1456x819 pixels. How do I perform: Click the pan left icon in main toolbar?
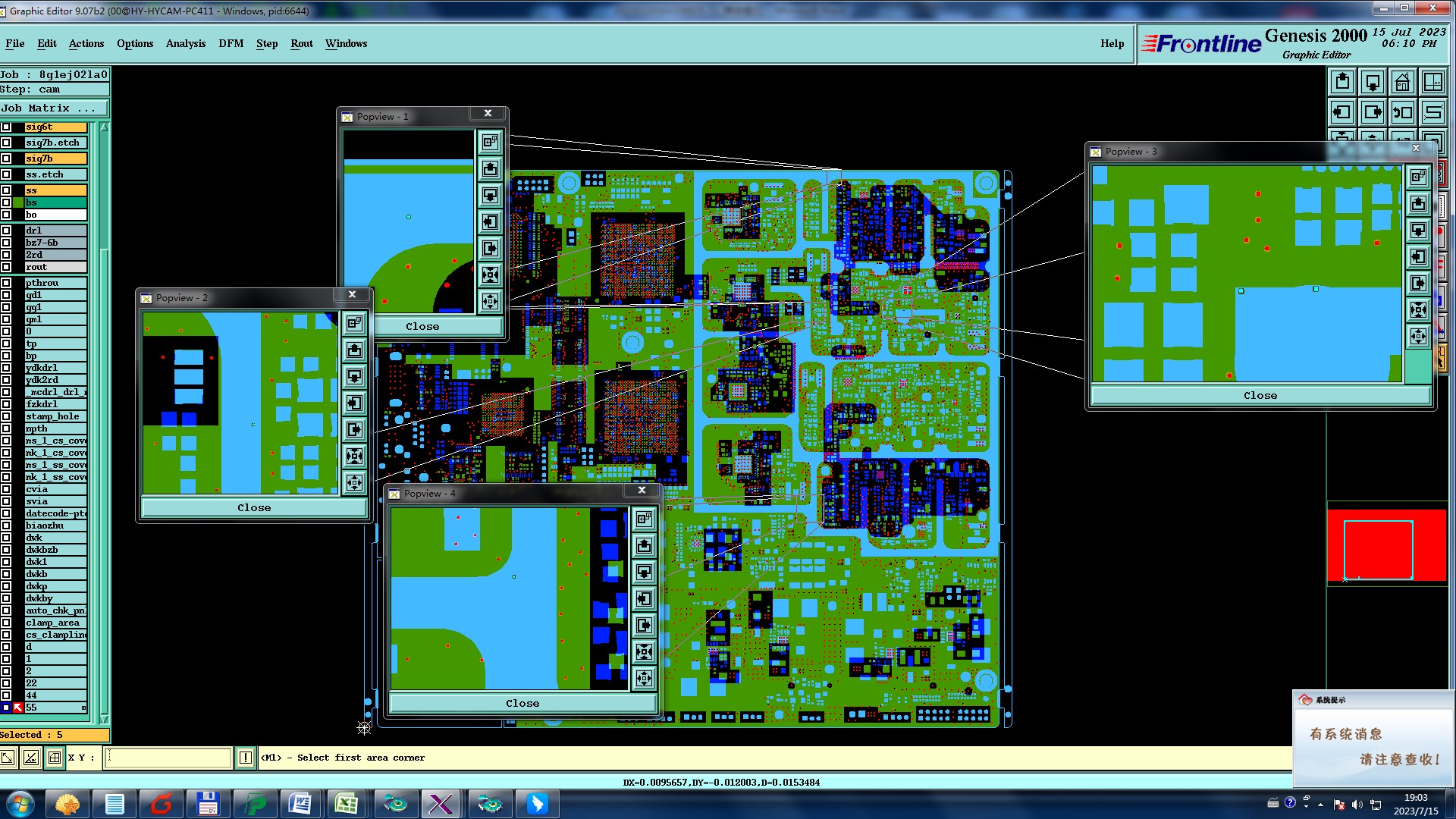click(1342, 112)
